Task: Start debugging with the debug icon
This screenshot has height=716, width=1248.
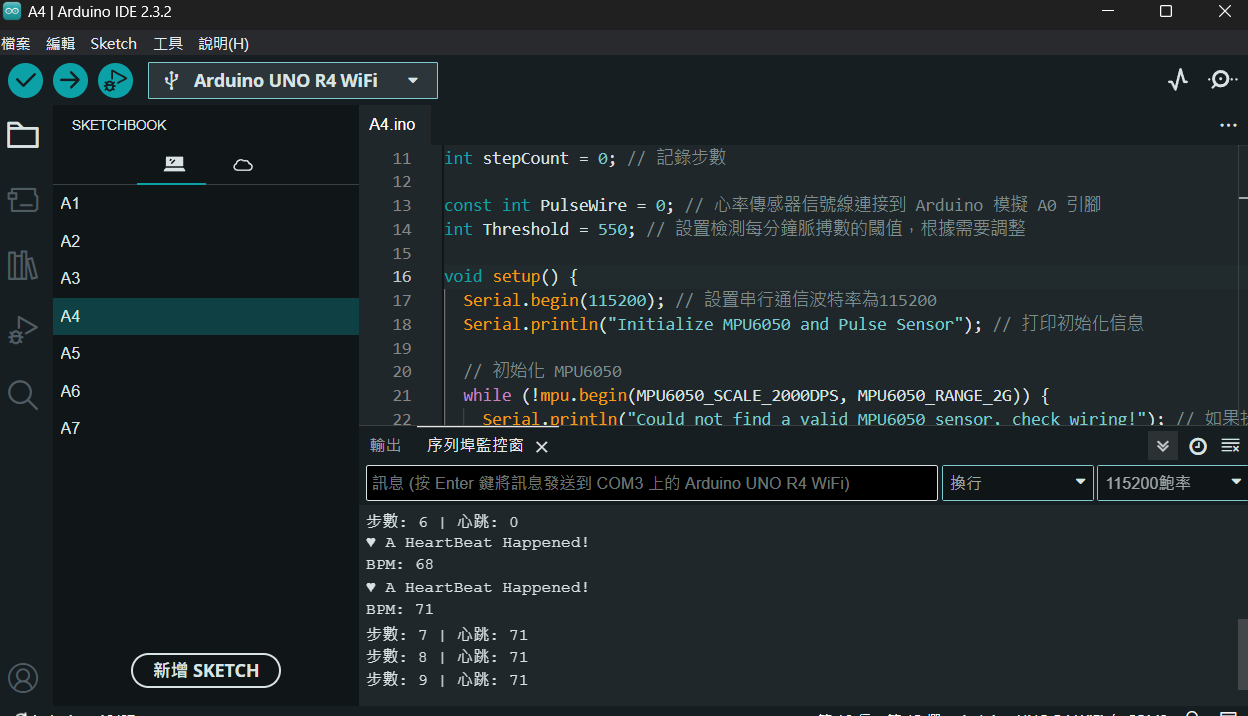Action: coord(115,80)
